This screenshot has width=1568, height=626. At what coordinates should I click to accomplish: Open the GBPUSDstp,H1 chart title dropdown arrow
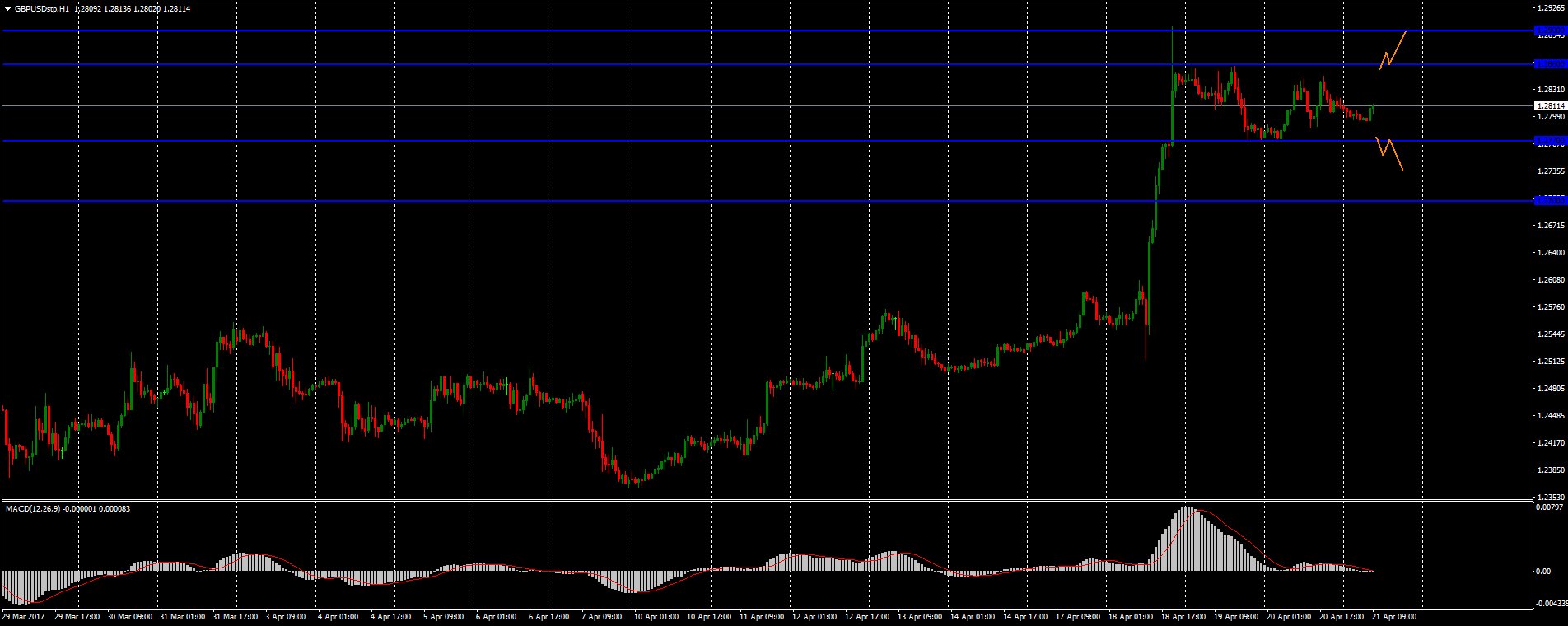[7, 8]
